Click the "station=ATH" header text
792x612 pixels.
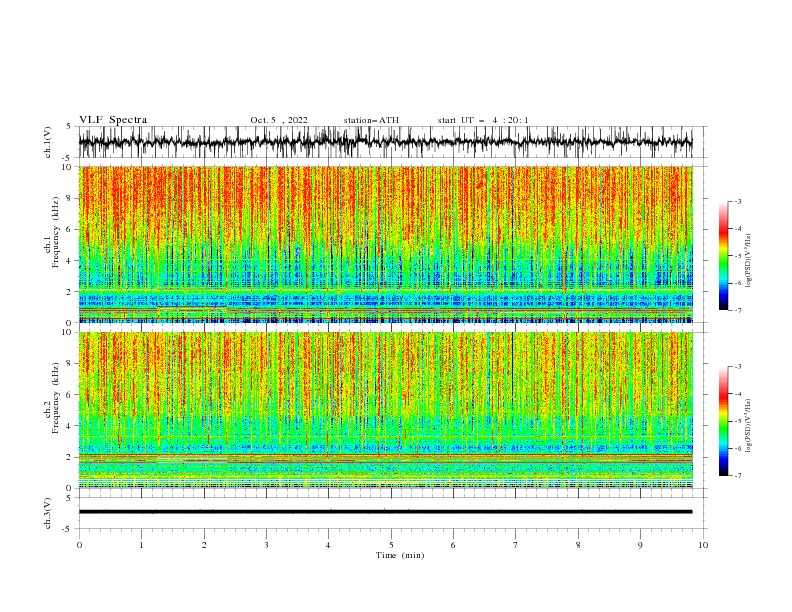[x=371, y=120]
